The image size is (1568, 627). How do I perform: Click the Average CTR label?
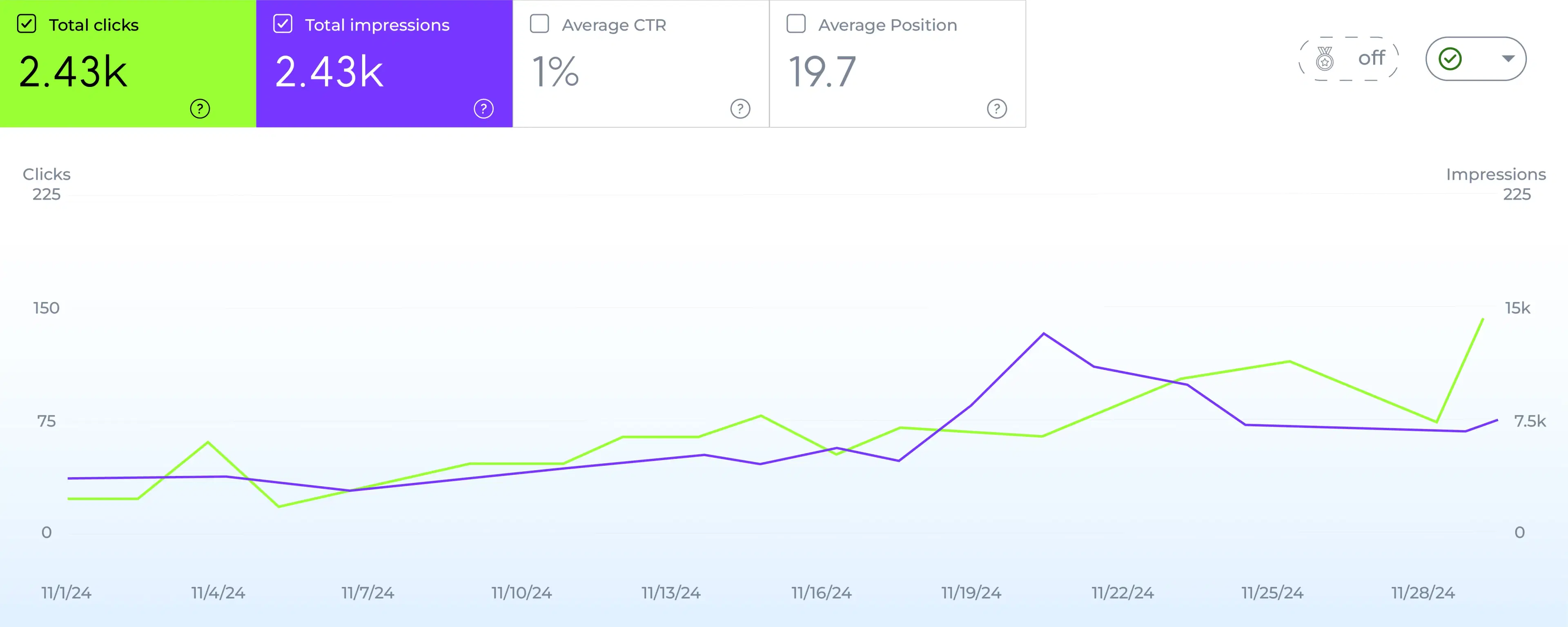(614, 25)
